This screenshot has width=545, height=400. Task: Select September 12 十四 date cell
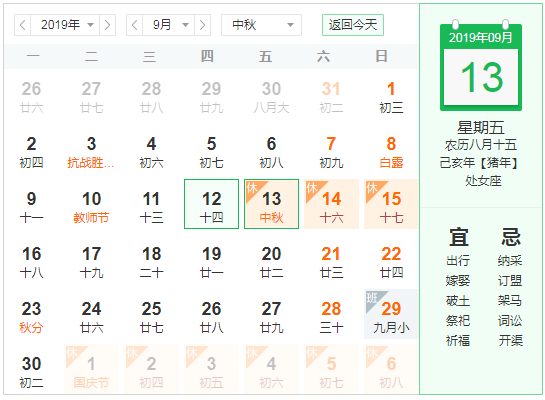click(211, 204)
